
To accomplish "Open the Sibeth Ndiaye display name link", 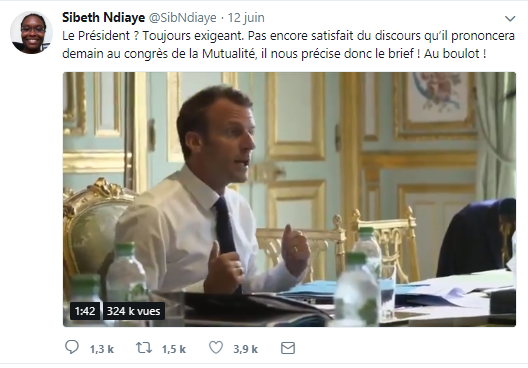I will click(x=103, y=18).
